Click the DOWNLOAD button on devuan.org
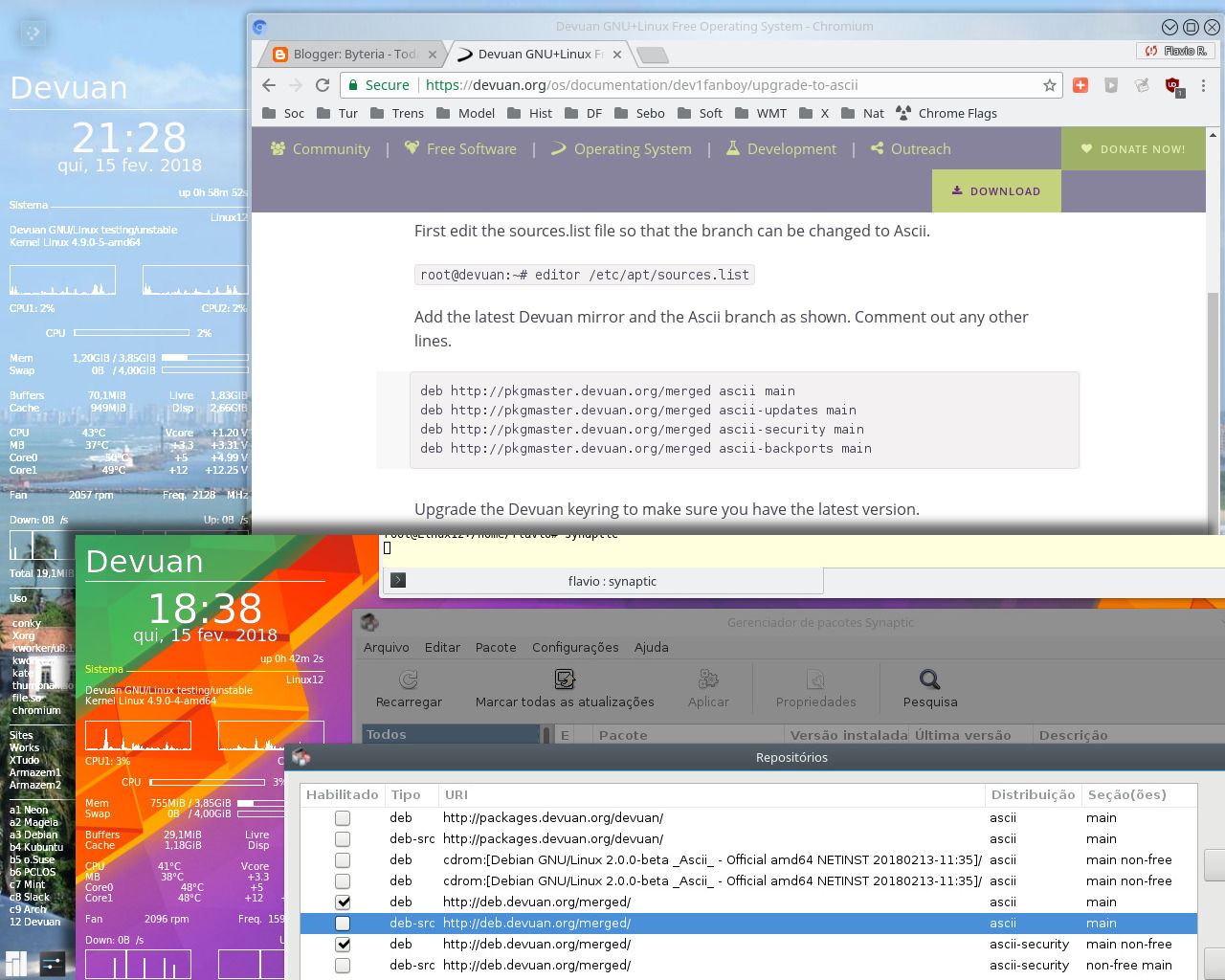The width and height of the screenshot is (1225, 980). point(995,190)
